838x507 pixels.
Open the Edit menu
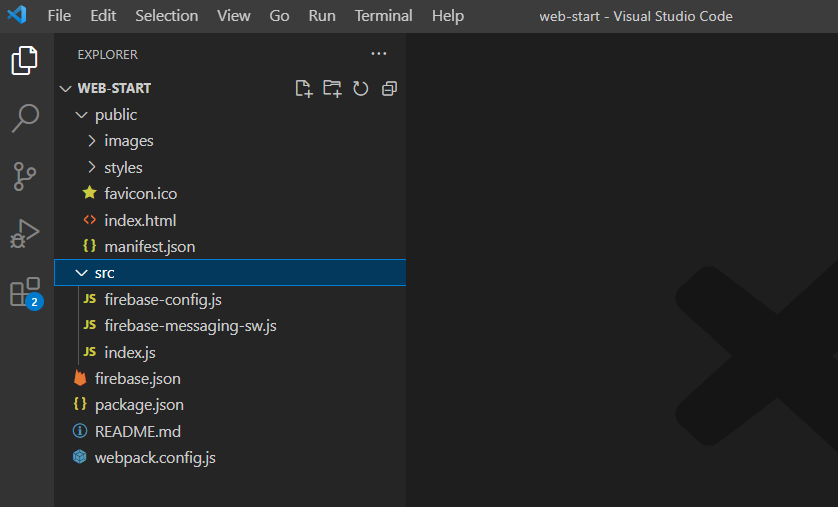pos(103,15)
